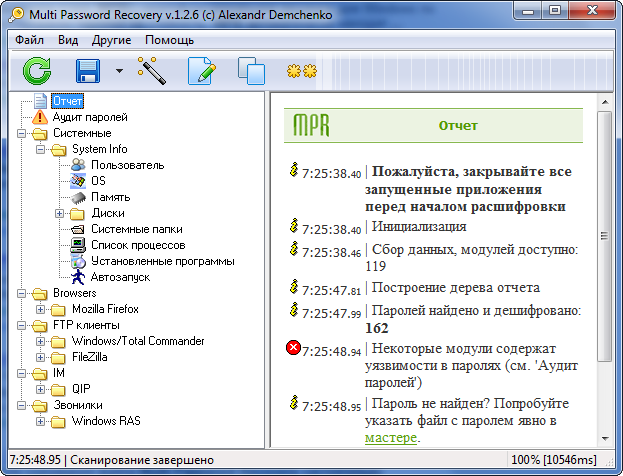Click the copy pages toolbar icon
The height and width of the screenshot is (476, 623).
click(251, 71)
